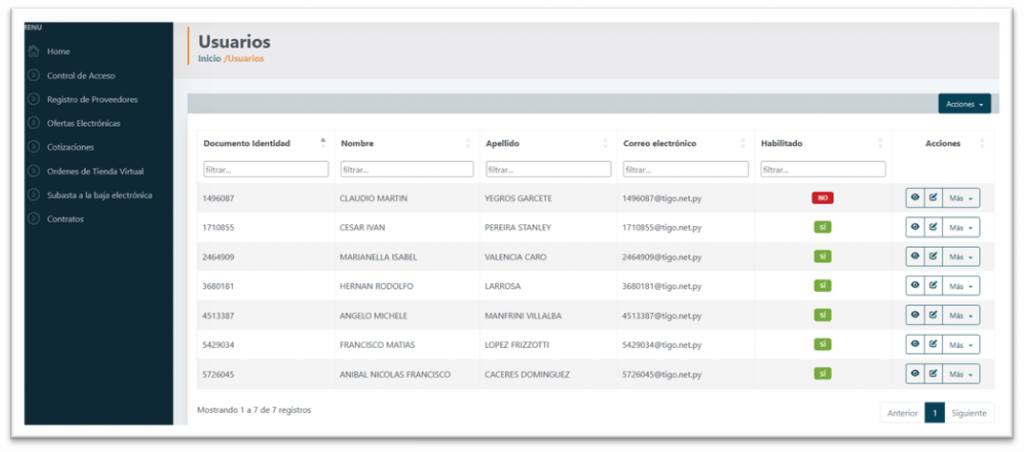
Task: Sort by Documento Identidad column arrows
Action: tap(322, 143)
